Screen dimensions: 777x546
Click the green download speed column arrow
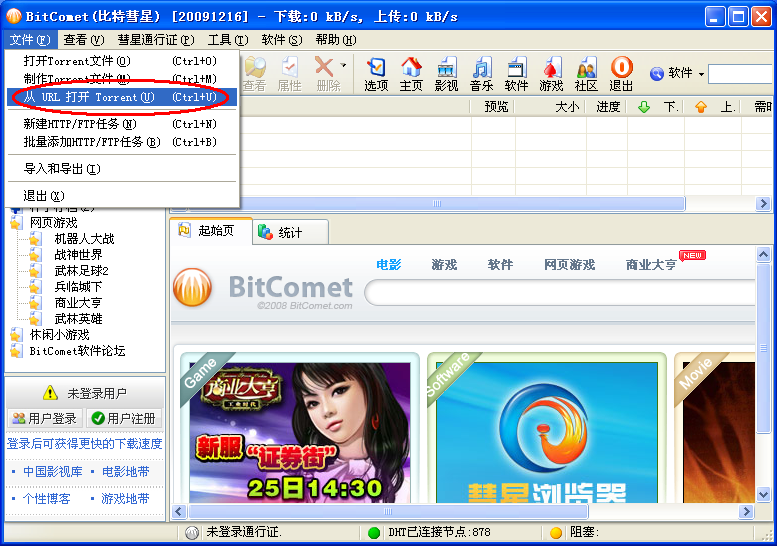[x=644, y=107]
